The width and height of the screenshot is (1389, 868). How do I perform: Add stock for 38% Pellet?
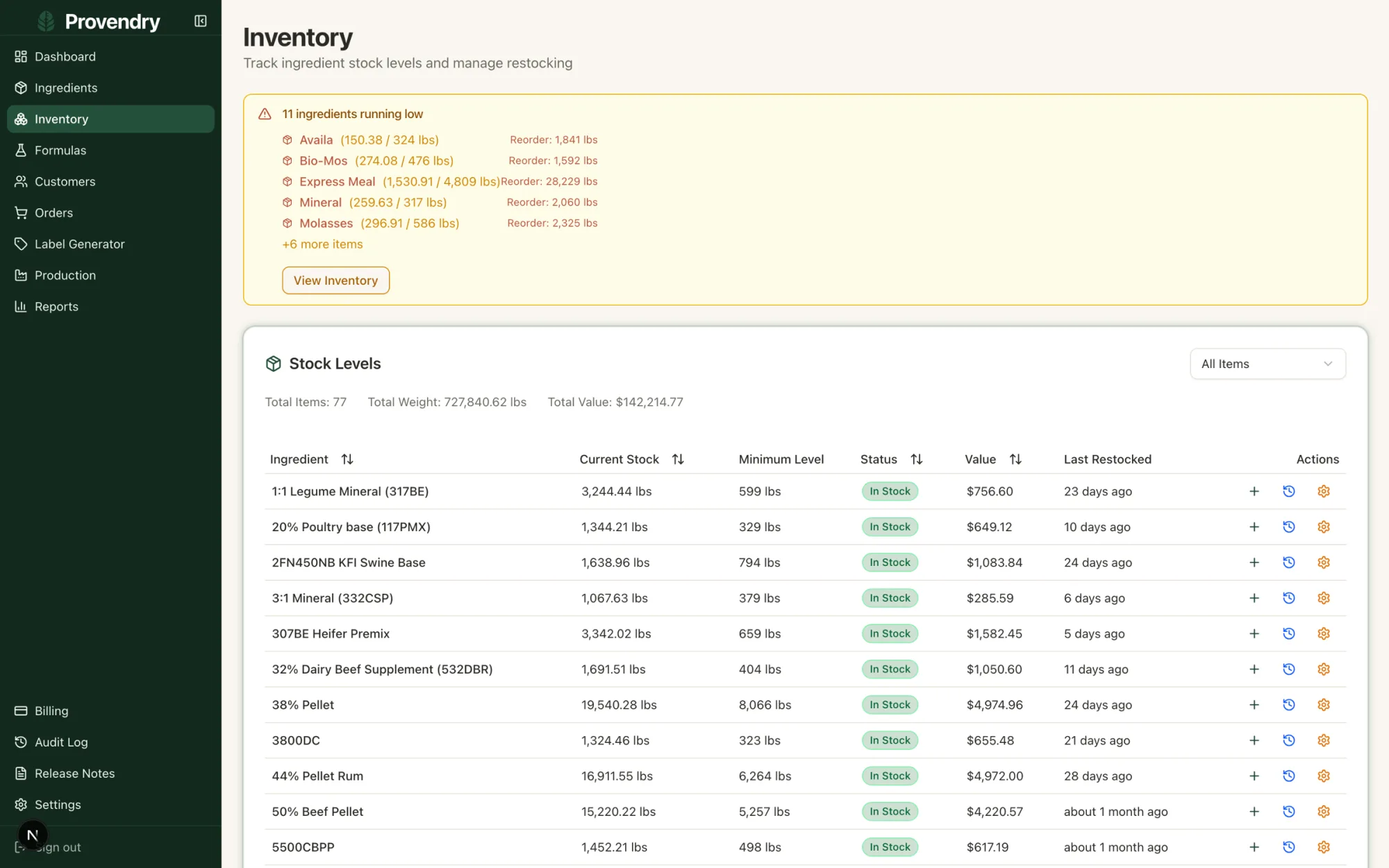(1254, 705)
